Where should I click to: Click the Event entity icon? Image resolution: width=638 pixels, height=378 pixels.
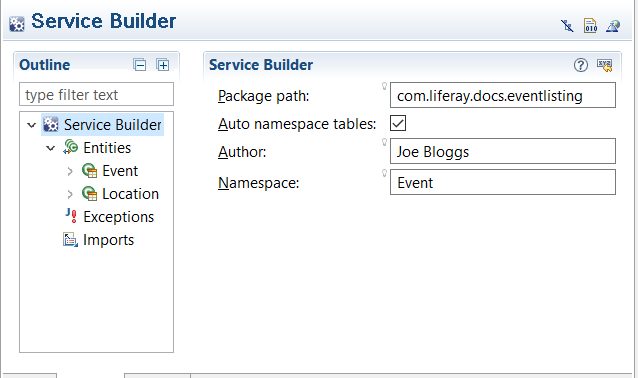tap(90, 170)
